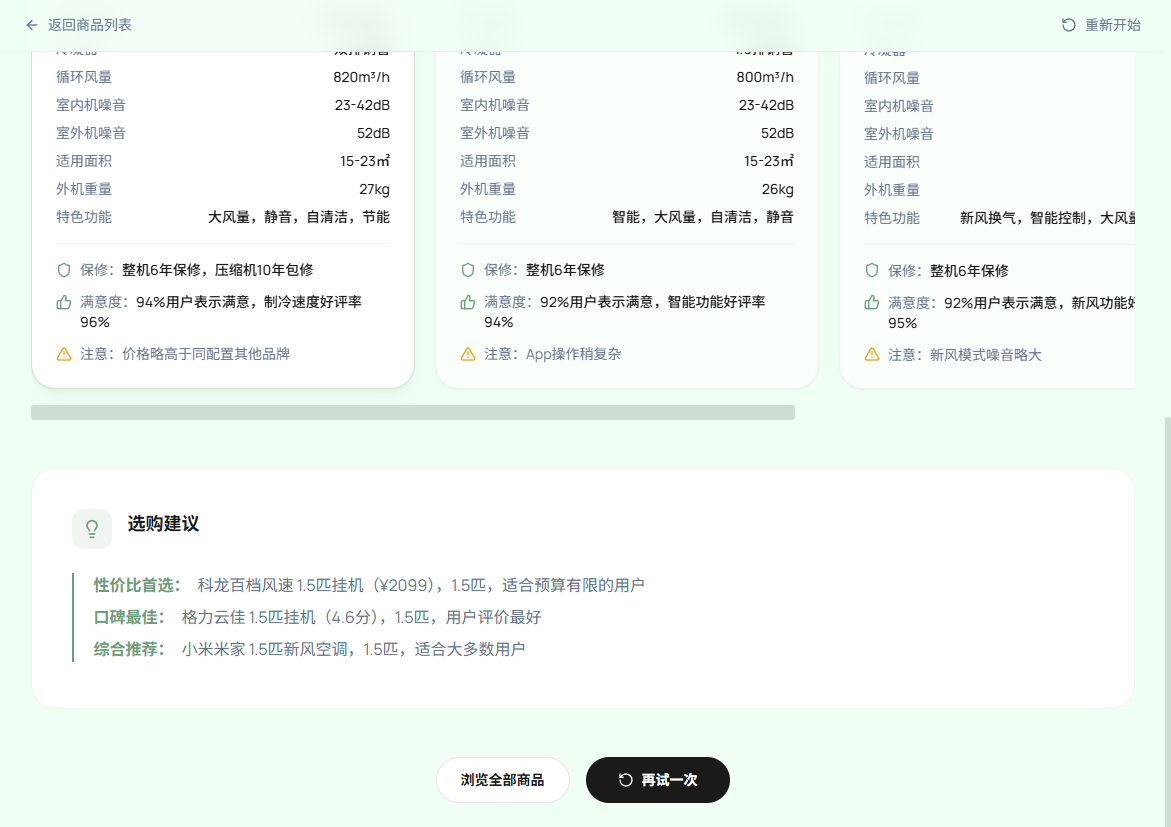Click 注意：价格略高于同配置其他品牌 note
1171x827 pixels.
click(185, 354)
